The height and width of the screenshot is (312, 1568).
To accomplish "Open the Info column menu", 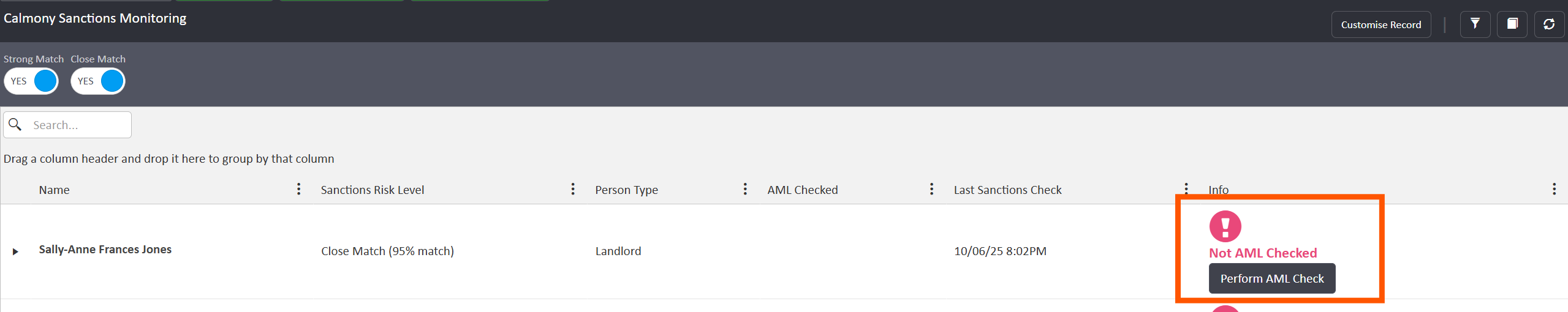I will tap(1554, 189).
